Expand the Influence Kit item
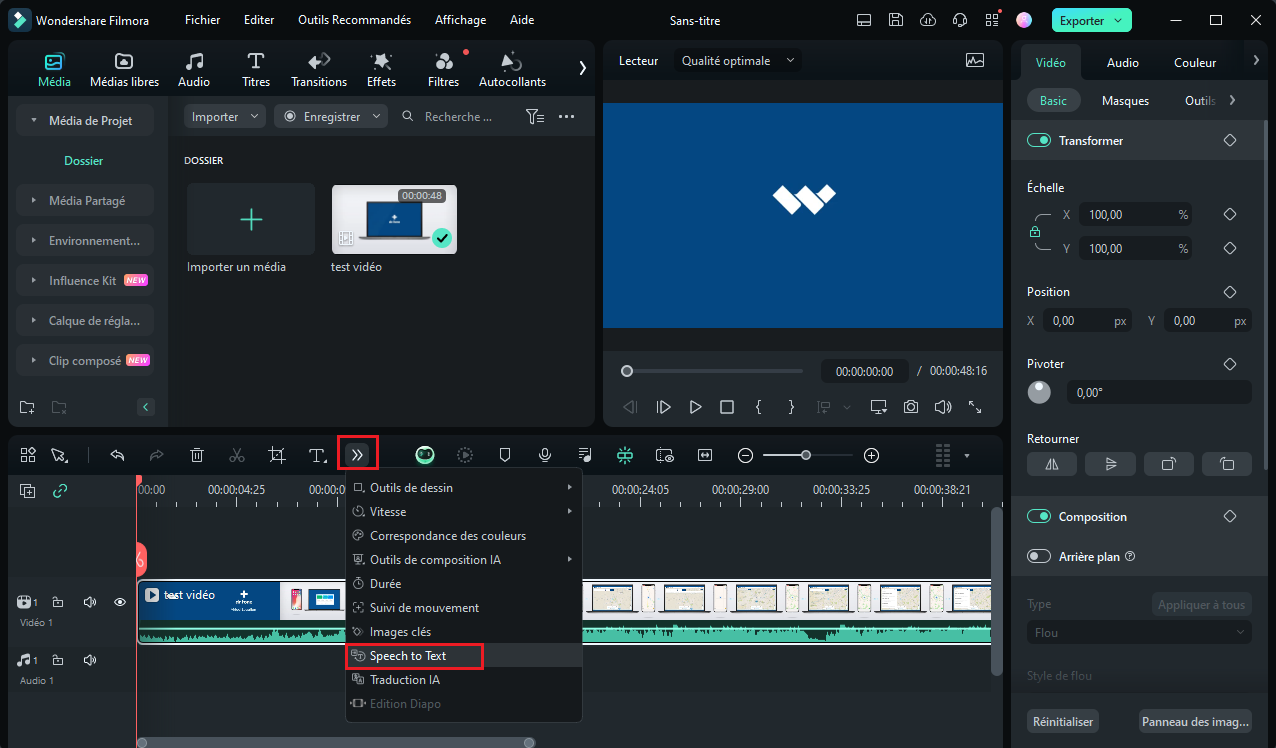This screenshot has height=748, width=1276. 85,281
